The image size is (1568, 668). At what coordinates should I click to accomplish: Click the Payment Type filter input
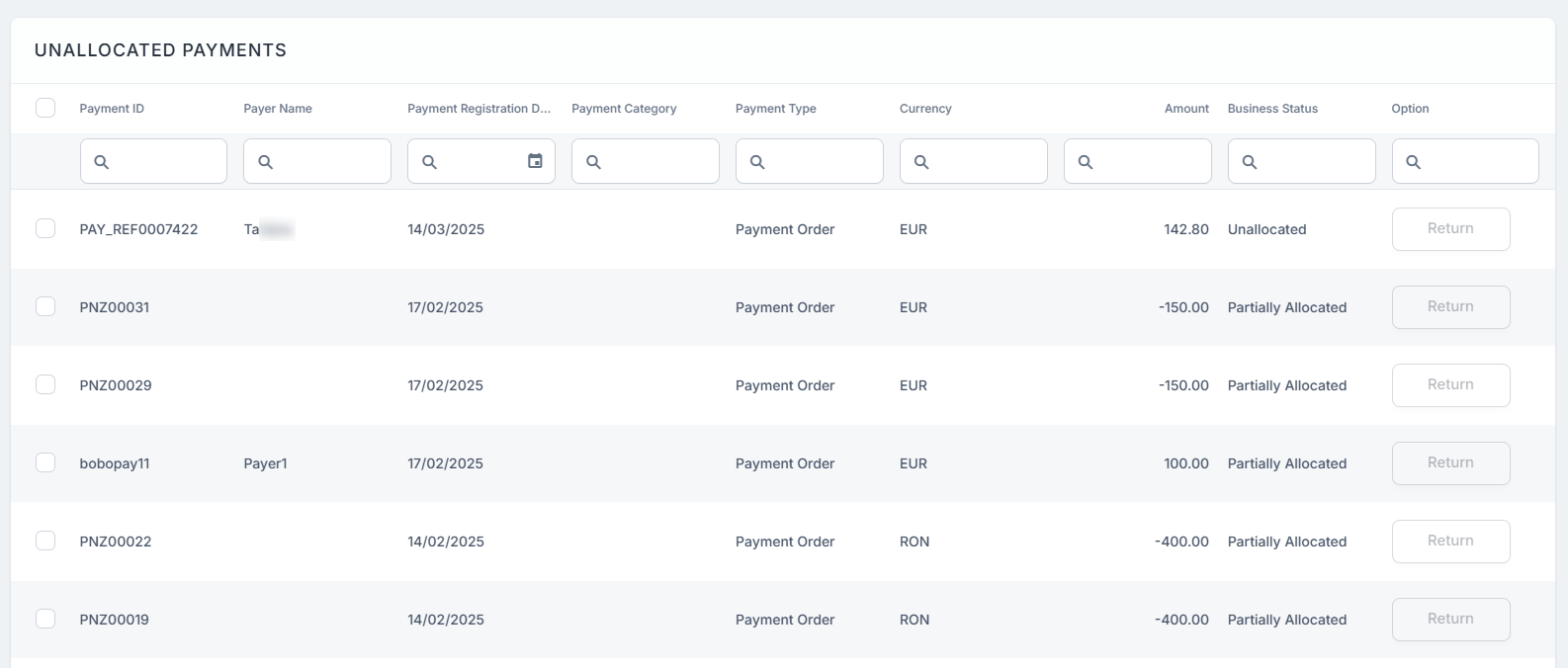tap(821, 161)
